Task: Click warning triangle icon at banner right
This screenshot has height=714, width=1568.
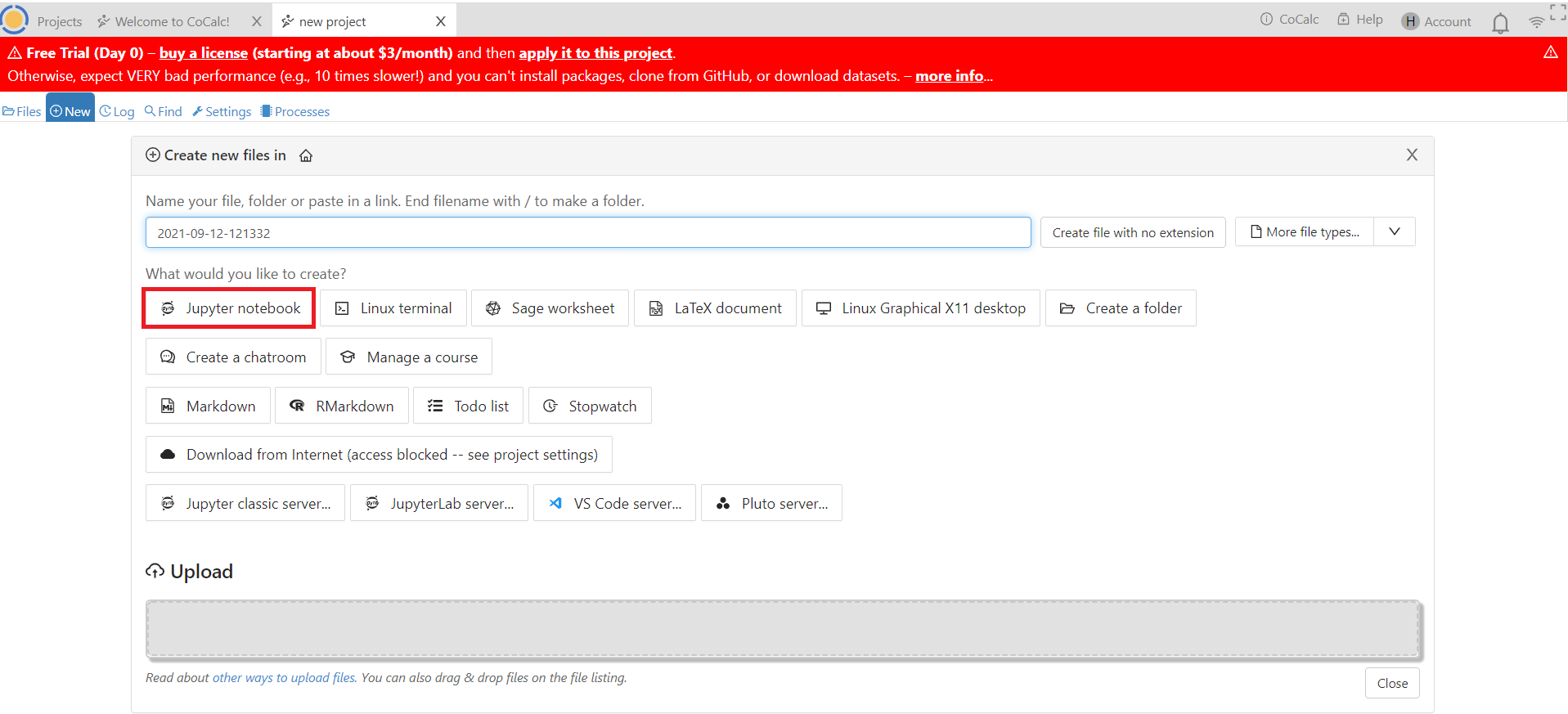Action: tap(1550, 52)
